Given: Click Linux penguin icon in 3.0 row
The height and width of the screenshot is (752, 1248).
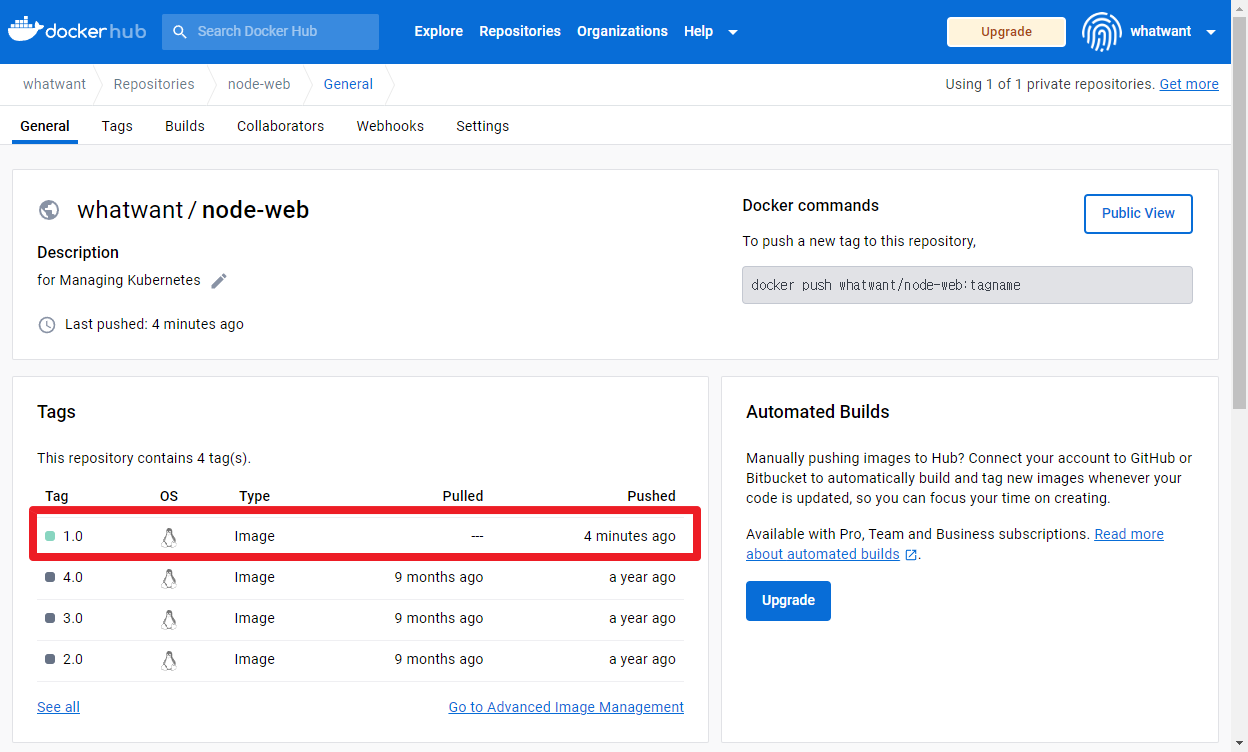Looking at the screenshot, I should (x=169, y=619).
